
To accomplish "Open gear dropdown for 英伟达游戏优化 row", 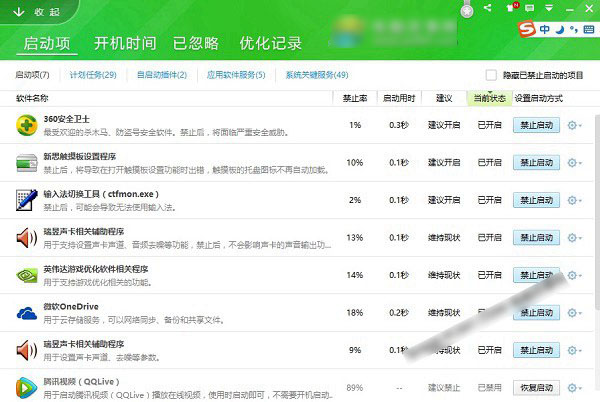I will 575,275.
